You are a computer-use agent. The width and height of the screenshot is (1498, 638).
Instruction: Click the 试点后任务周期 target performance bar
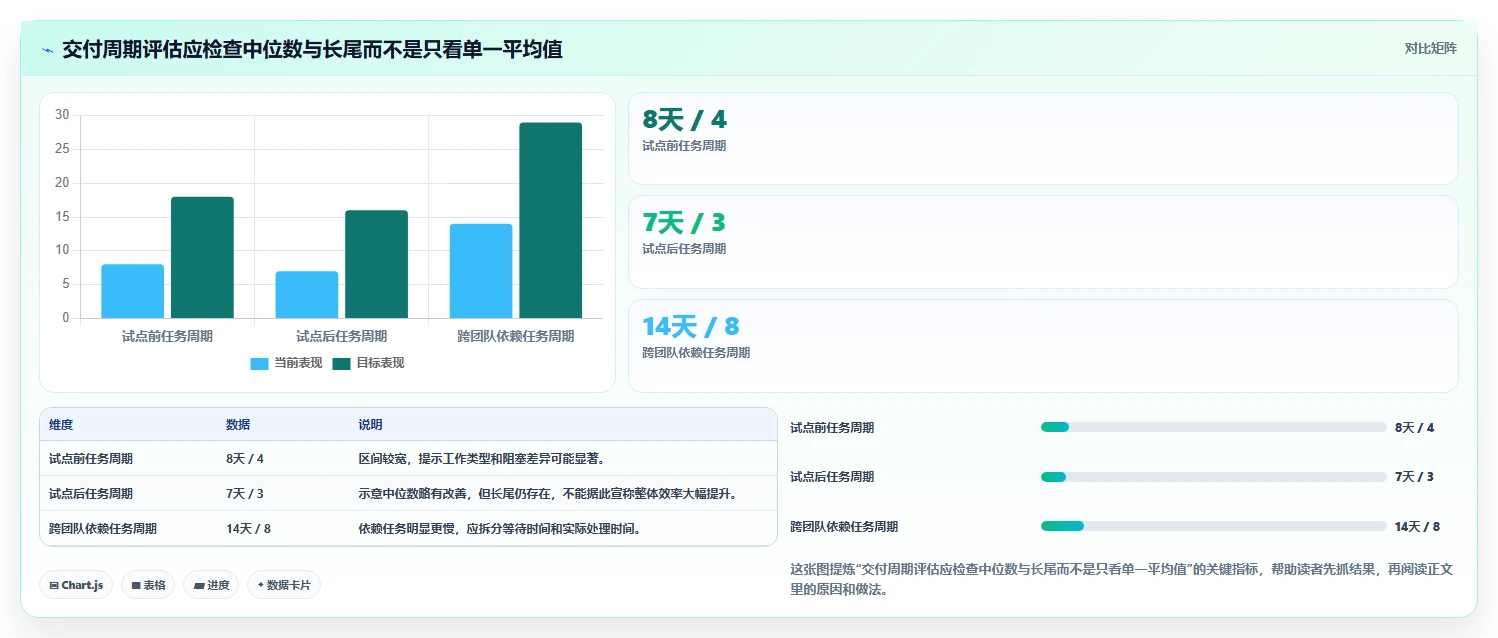[x=376, y=264]
